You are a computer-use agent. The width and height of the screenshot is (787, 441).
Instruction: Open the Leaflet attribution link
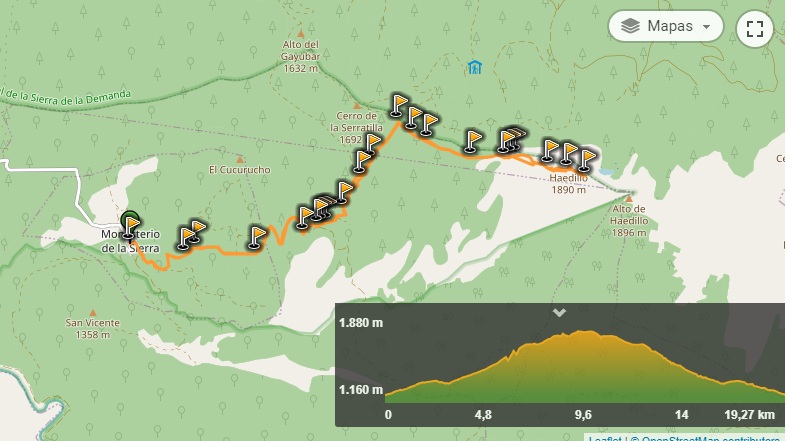click(604, 438)
